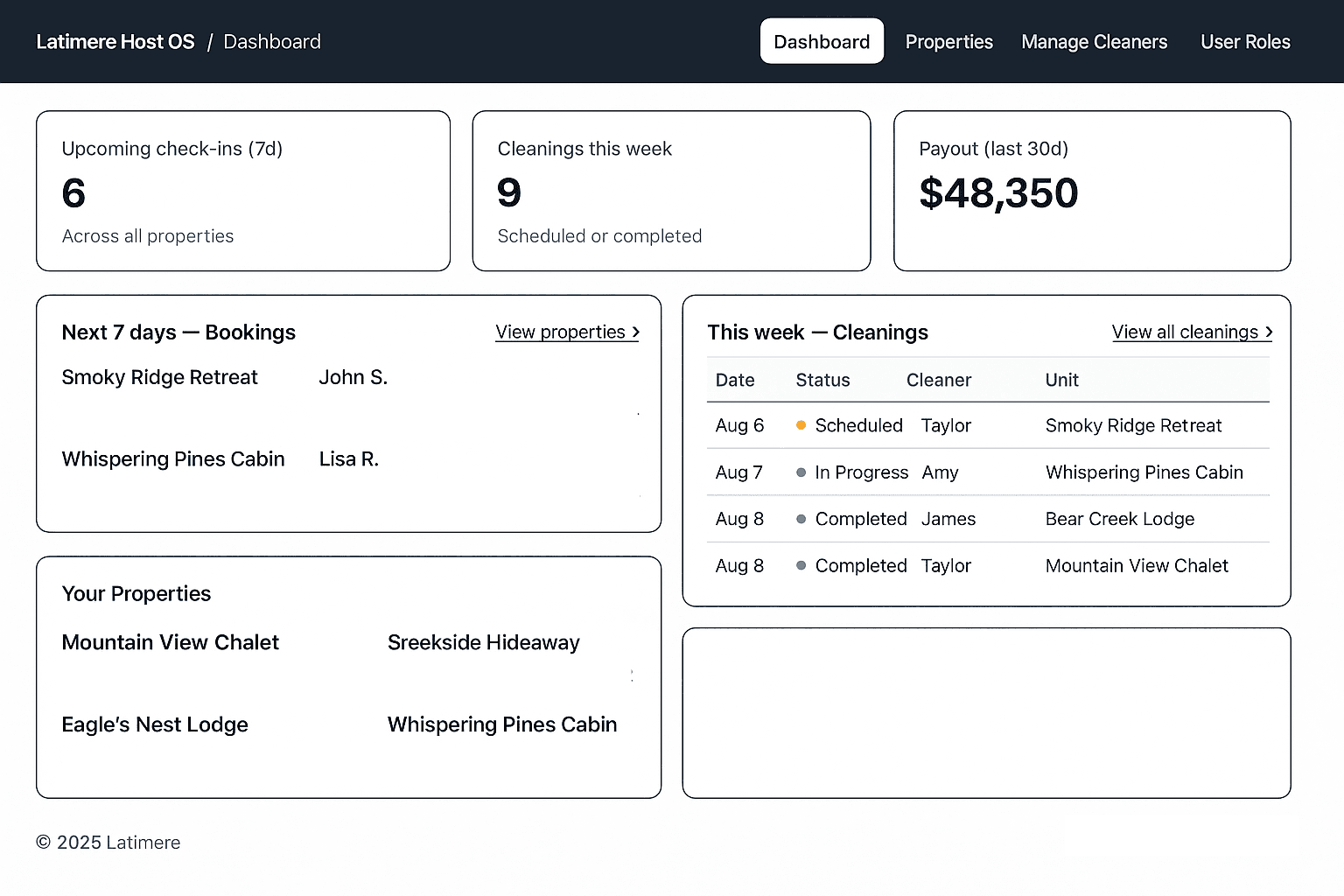Open Manage Cleaners page

pyautogui.click(x=1094, y=42)
